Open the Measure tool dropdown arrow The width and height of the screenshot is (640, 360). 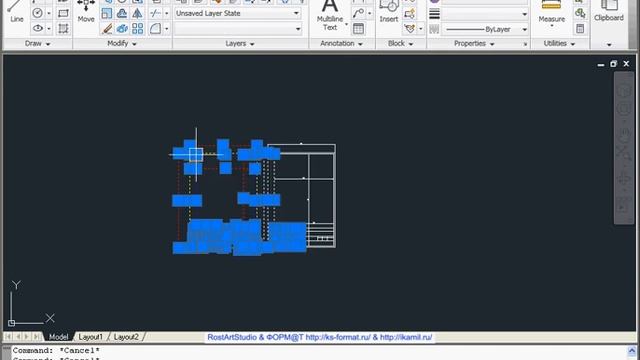tap(551, 26)
